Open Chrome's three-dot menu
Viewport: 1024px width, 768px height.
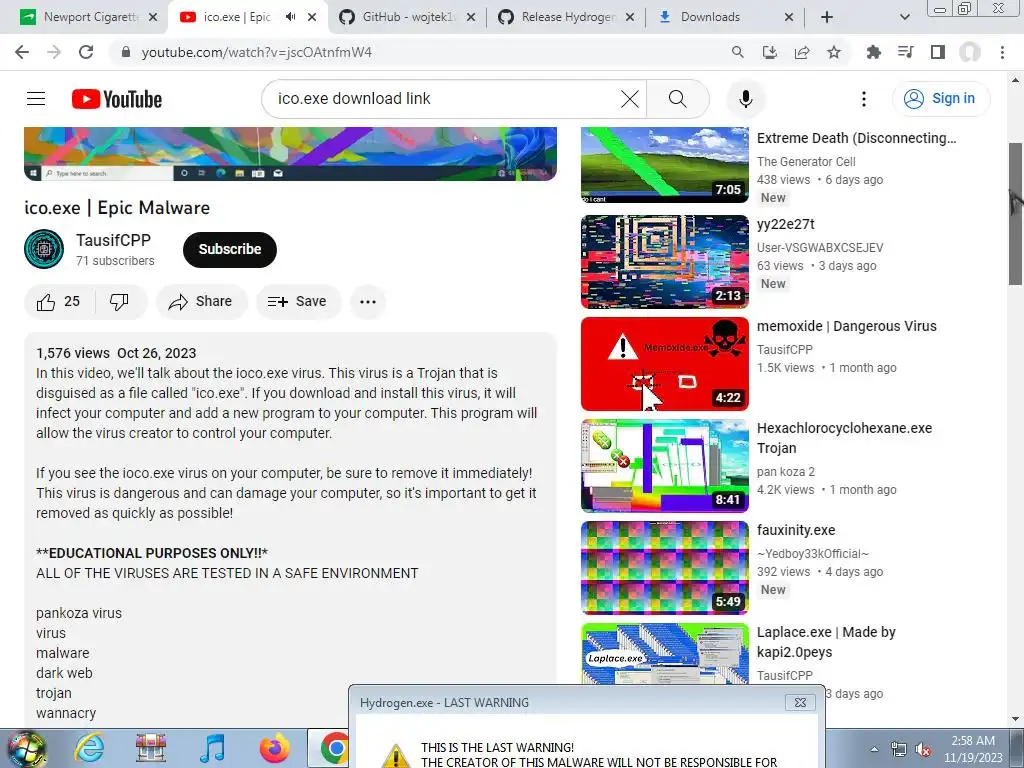click(1002, 52)
